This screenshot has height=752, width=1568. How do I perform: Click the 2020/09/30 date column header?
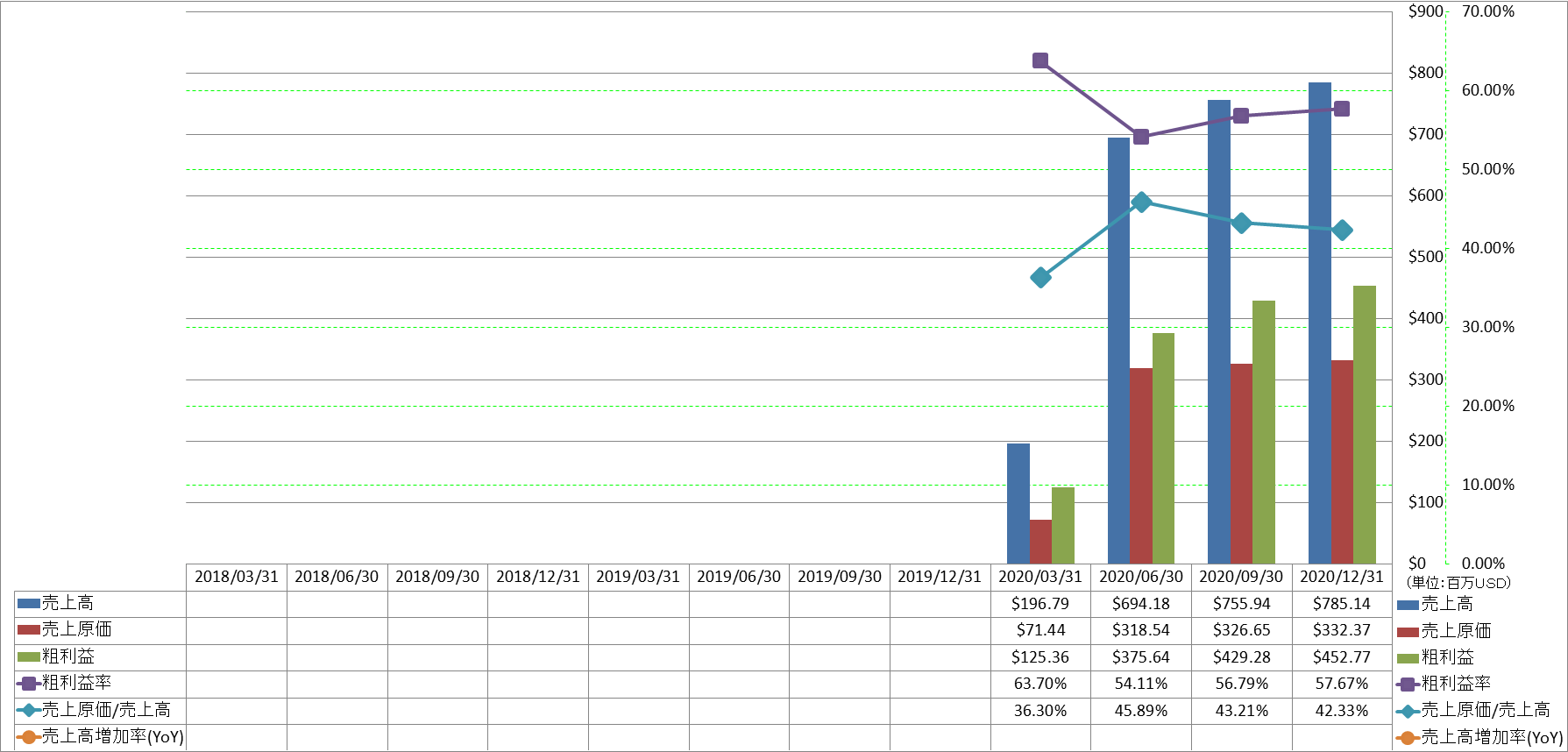point(1241,577)
